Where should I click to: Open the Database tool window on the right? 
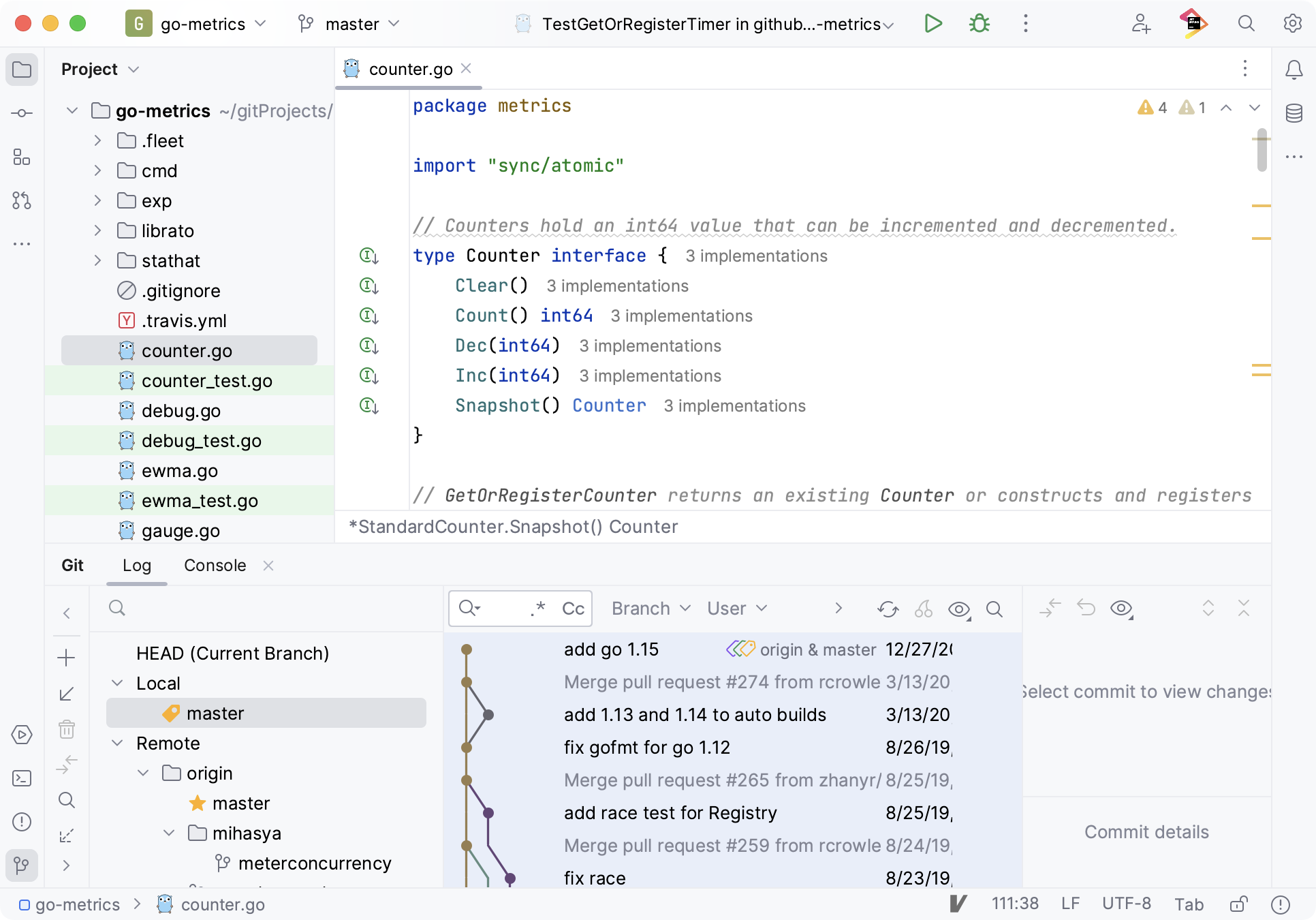1294,112
